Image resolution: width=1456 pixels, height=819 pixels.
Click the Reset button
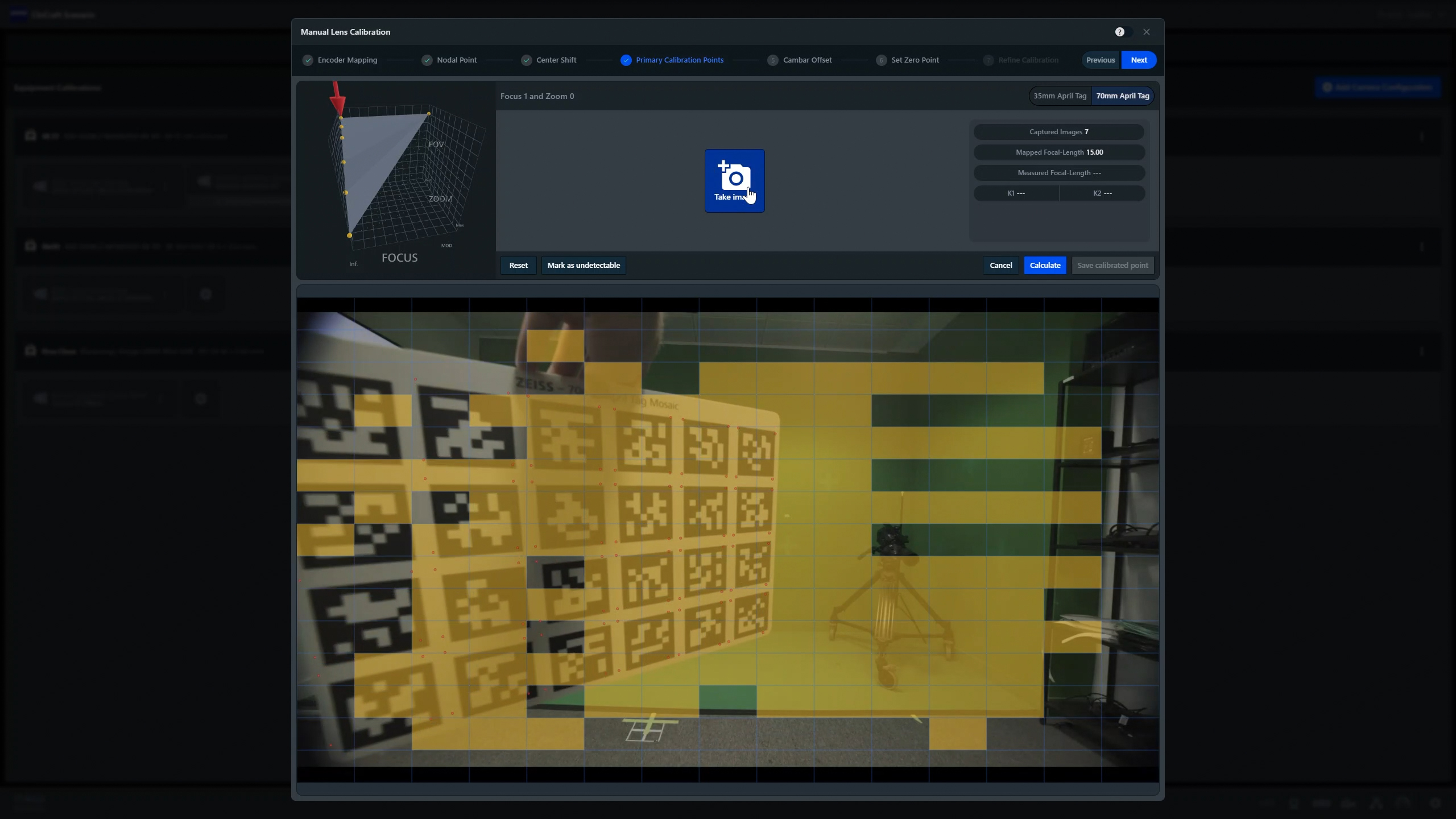point(518,265)
